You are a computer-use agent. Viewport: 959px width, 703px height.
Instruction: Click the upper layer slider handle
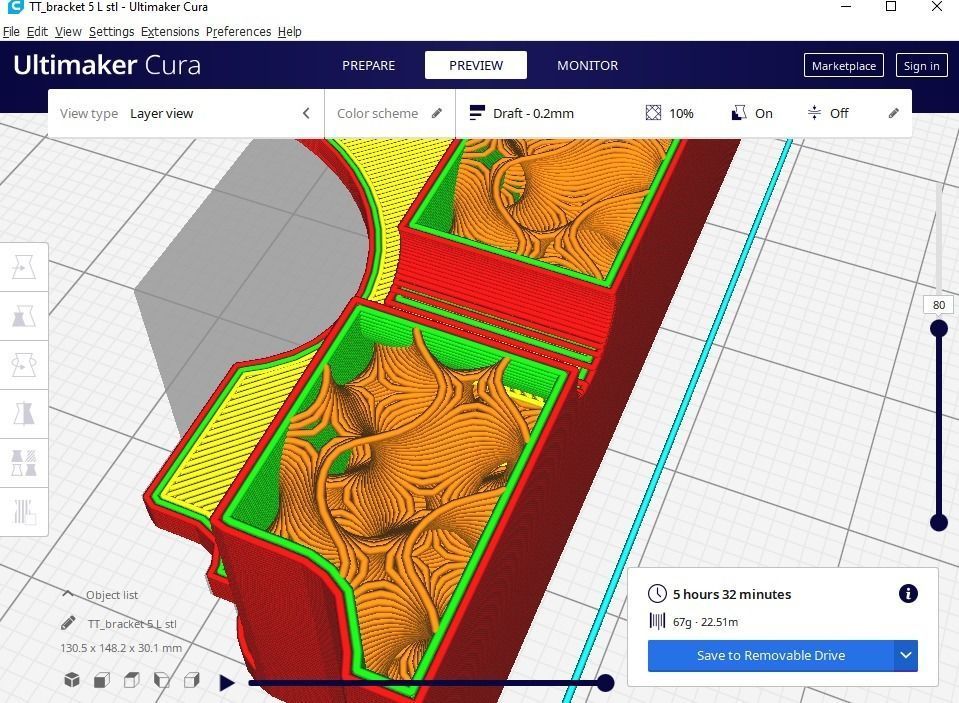pyautogui.click(x=939, y=329)
